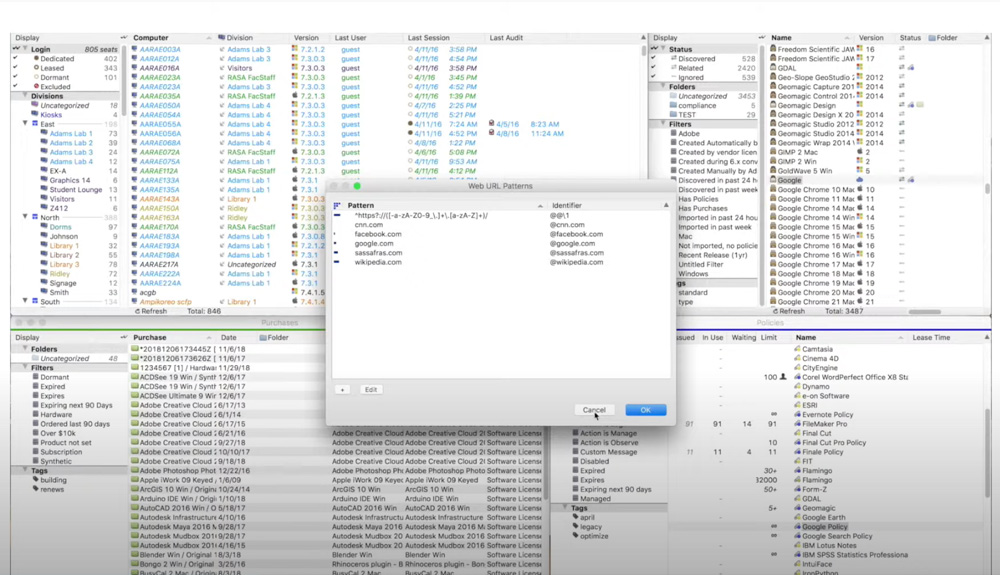
Task: Click the renews tag icon in Purchases
Action: pyautogui.click(x=36, y=489)
